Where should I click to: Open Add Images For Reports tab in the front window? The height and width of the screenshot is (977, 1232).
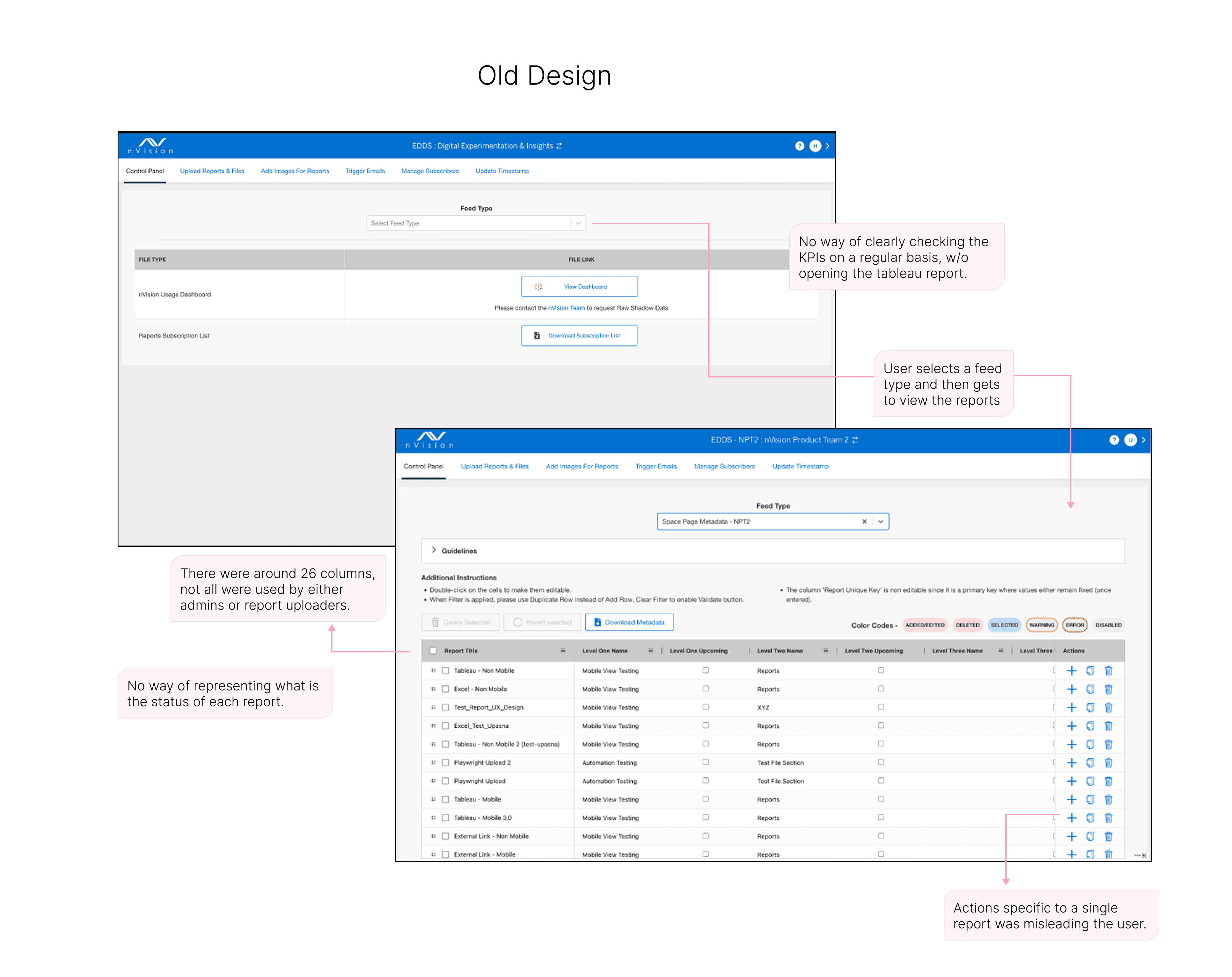coord(582,467)
